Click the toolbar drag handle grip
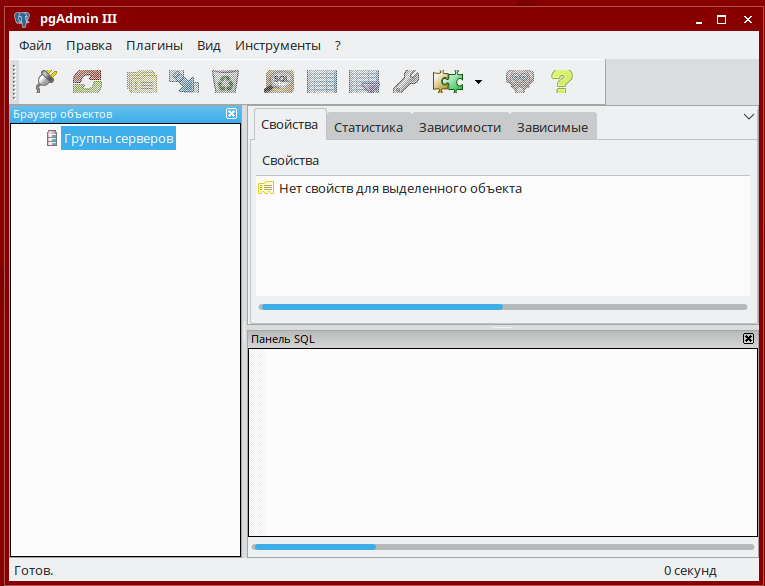This screenshot has height=586, width=765. coord(15,81)
